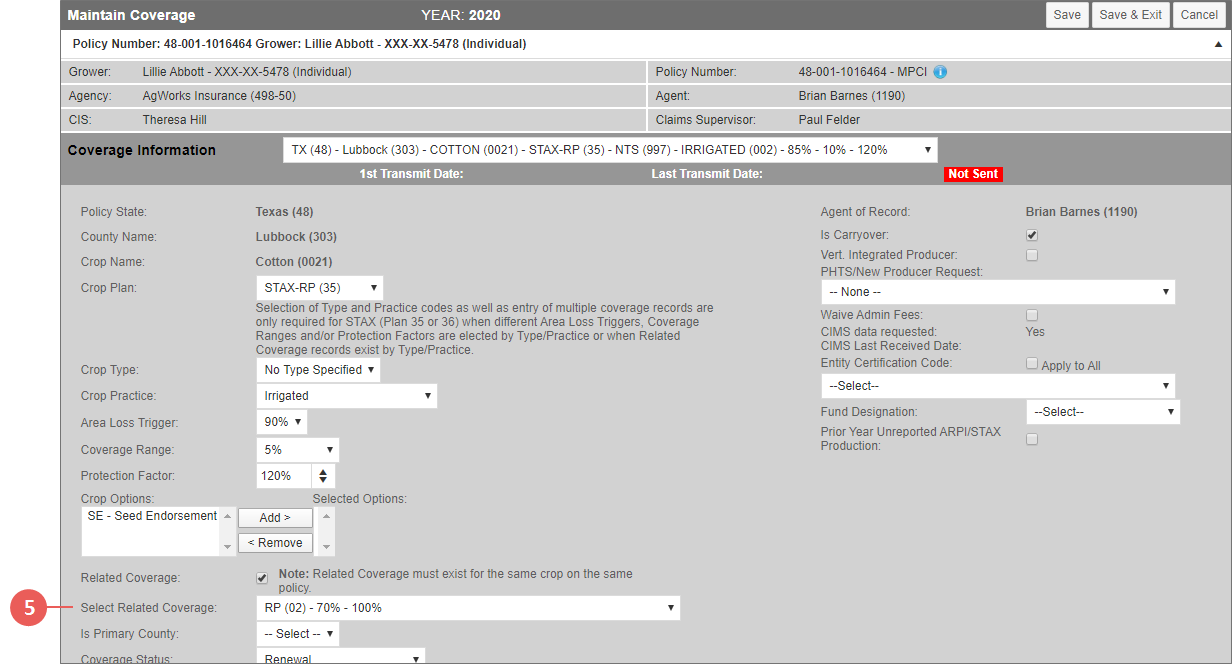Collapse the policy header panel arrow
This screenshot has width=1232, height=664.
tap(1218, 45)
